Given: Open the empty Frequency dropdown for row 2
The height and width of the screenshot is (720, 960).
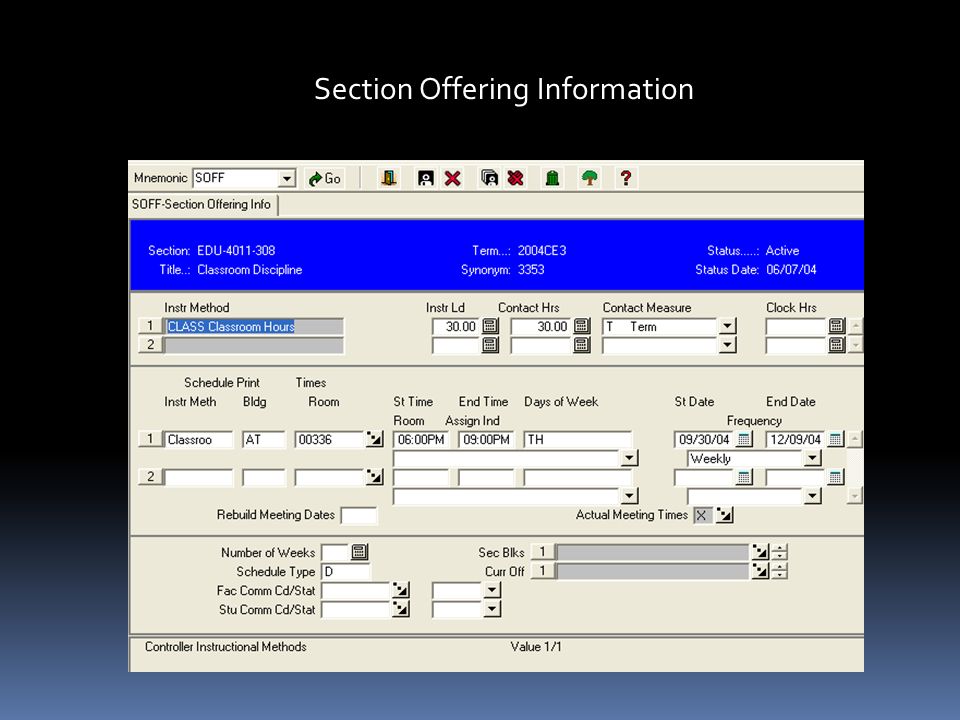Looking at the screenshot, I should tap(812, 496).
